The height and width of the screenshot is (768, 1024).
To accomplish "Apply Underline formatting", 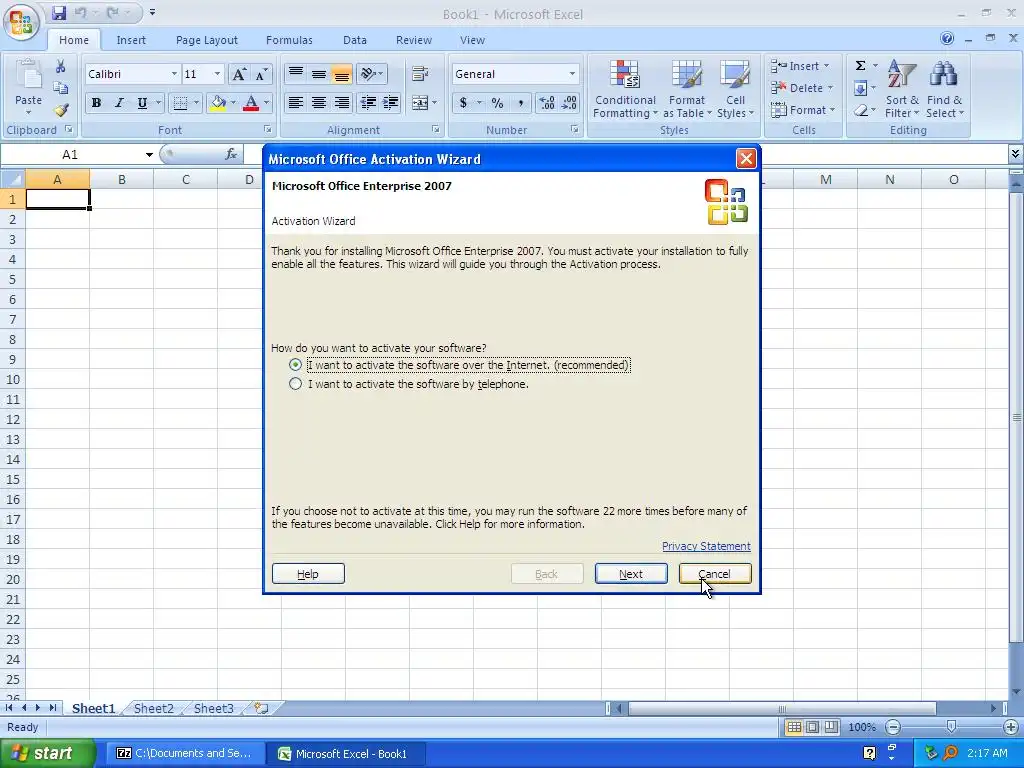I will 142,103.
